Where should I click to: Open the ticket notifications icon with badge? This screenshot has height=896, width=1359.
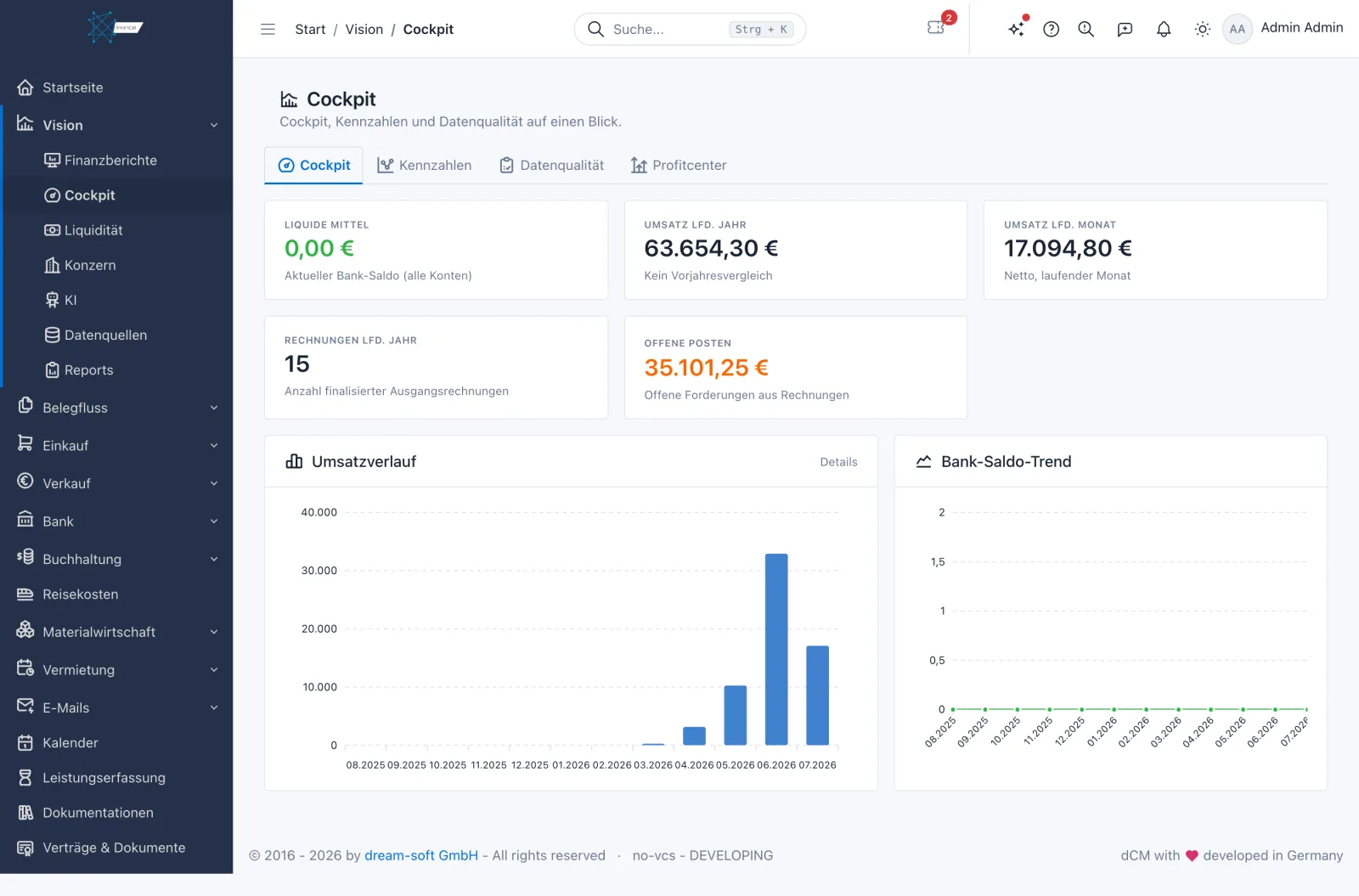pos(936,27)
